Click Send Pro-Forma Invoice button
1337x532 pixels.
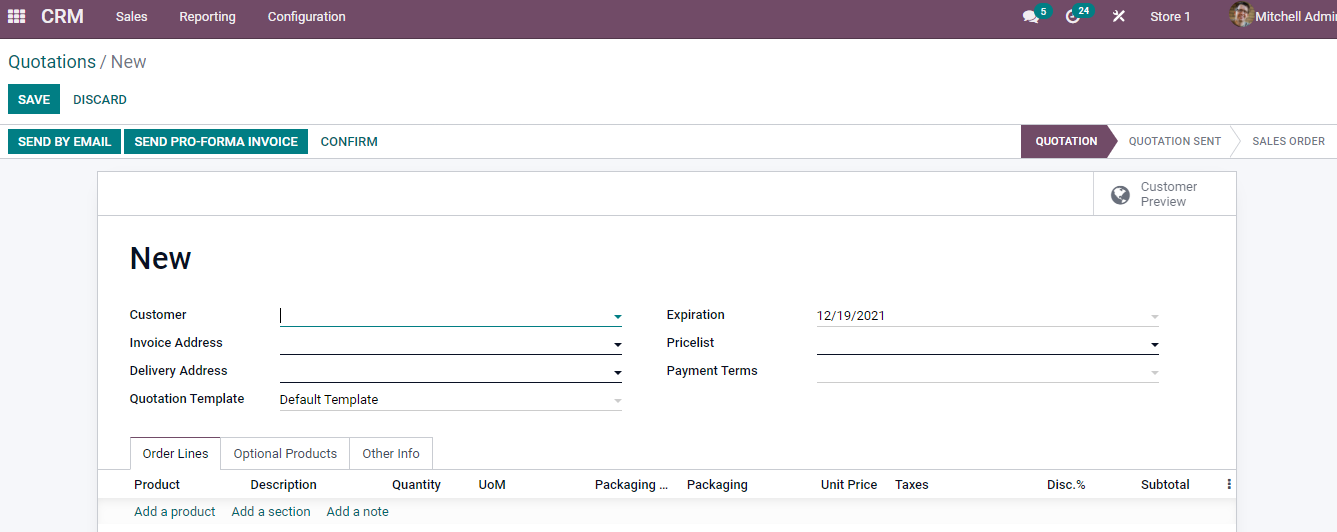216,142
